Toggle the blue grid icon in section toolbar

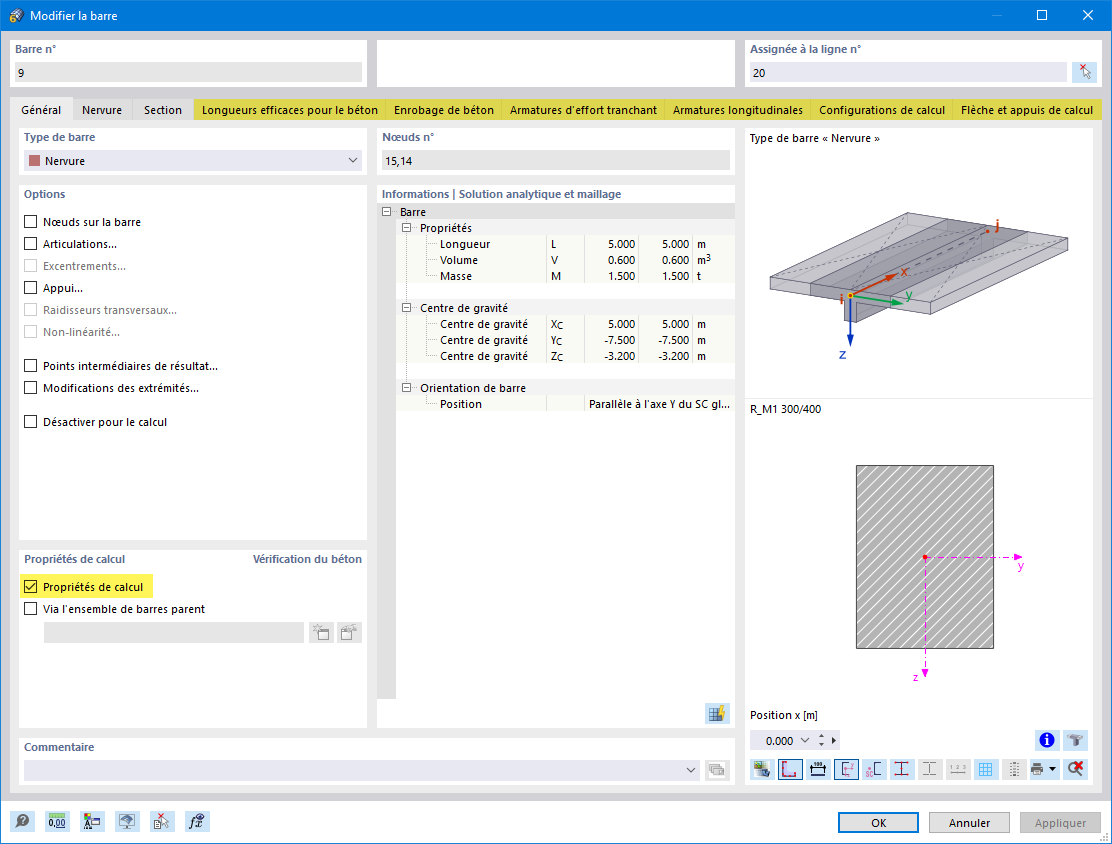985,769
